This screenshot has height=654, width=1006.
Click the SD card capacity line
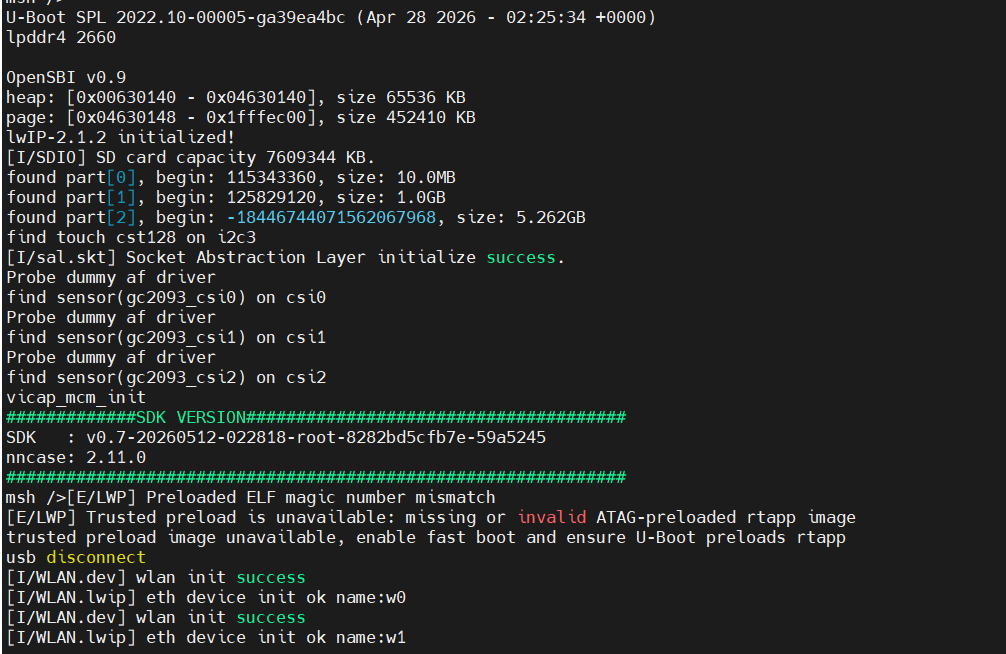pos(191,157)
